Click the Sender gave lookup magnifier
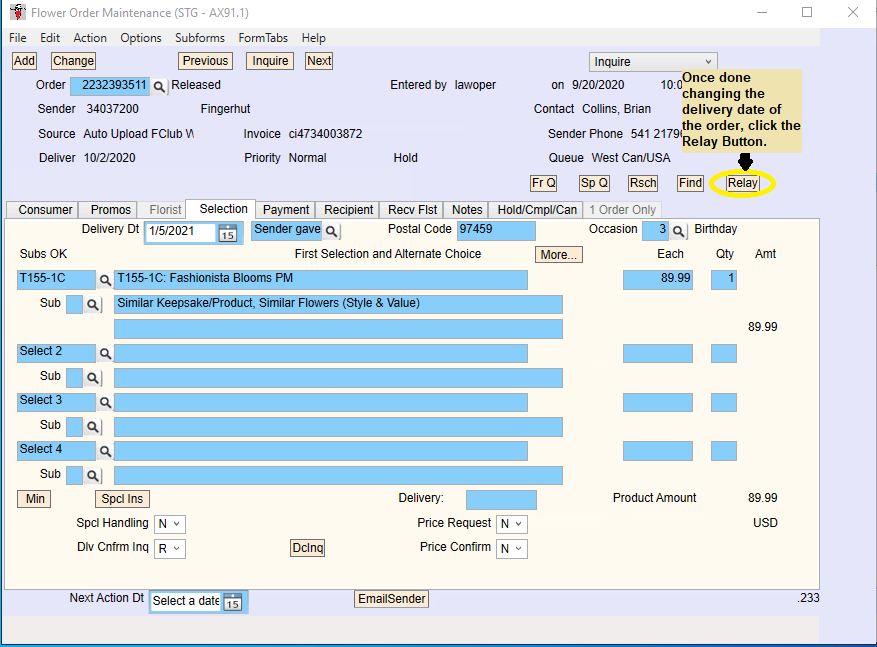The height and width of the screenshot is (647, 877). click(331, 231)
